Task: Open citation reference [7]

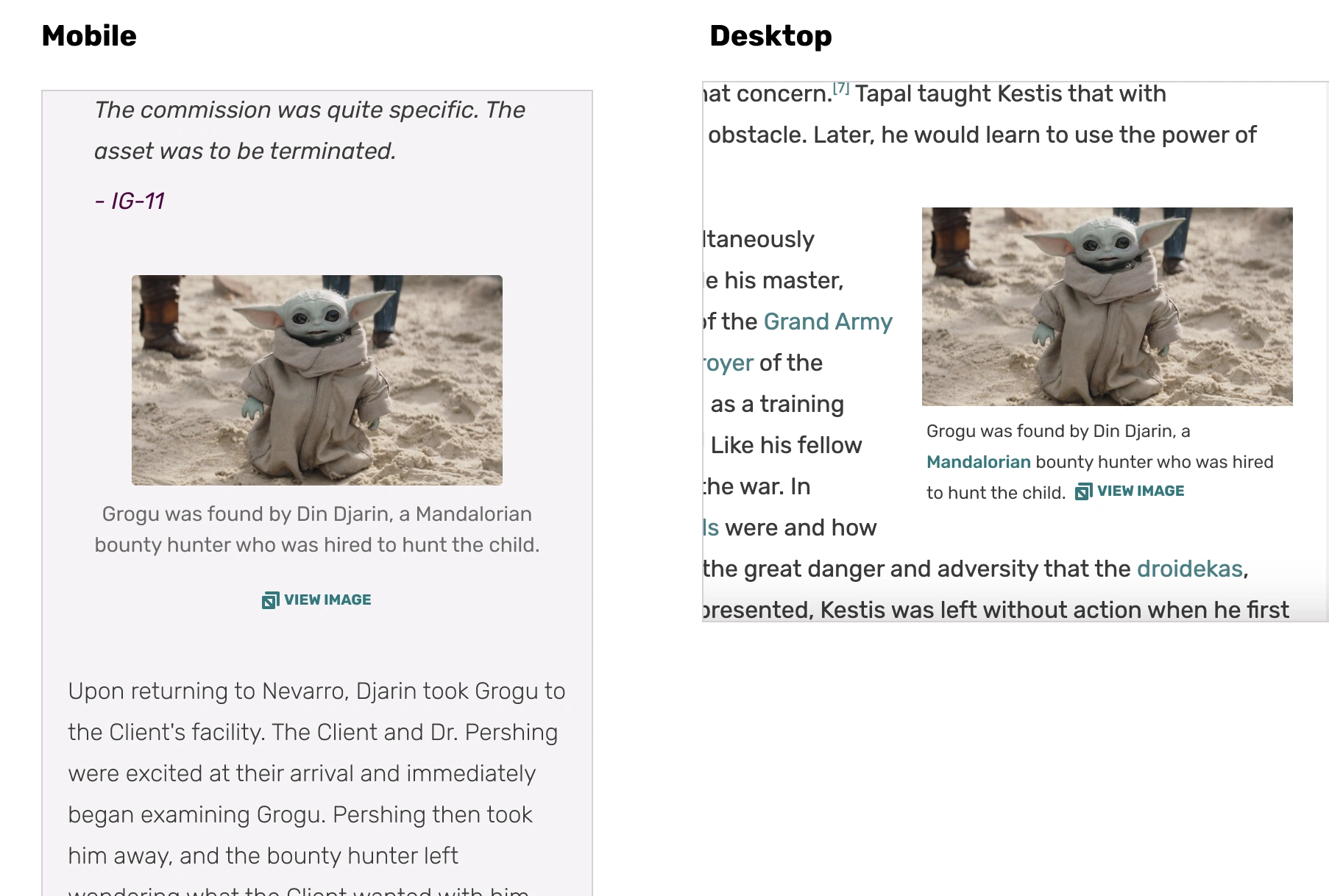Action: coord(841,88)
